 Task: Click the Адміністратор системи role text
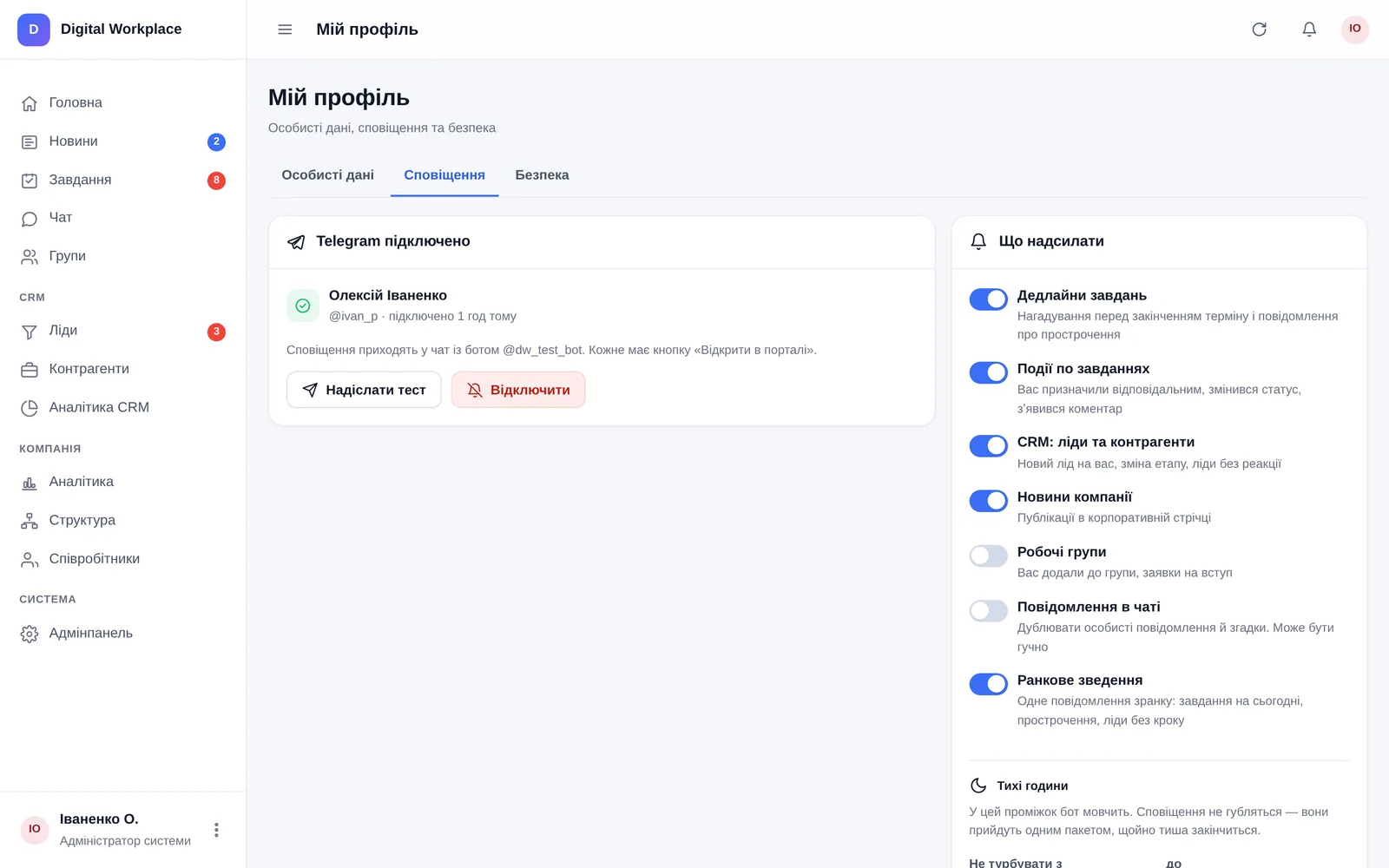pyautogui.click(x=125, y=841)
